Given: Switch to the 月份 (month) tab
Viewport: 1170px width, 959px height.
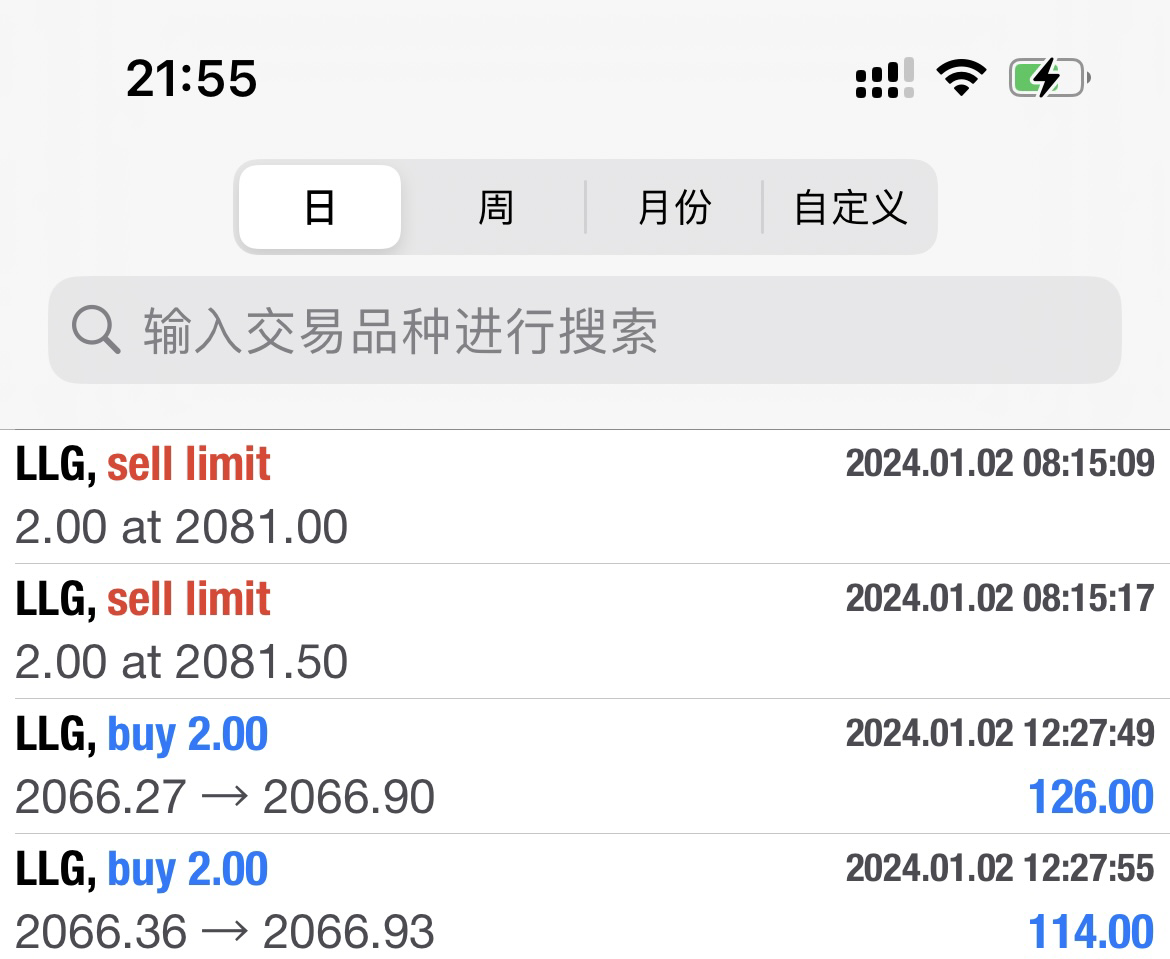Looking at the screenshot, I should pyautogui.click(x=674, y=207).
